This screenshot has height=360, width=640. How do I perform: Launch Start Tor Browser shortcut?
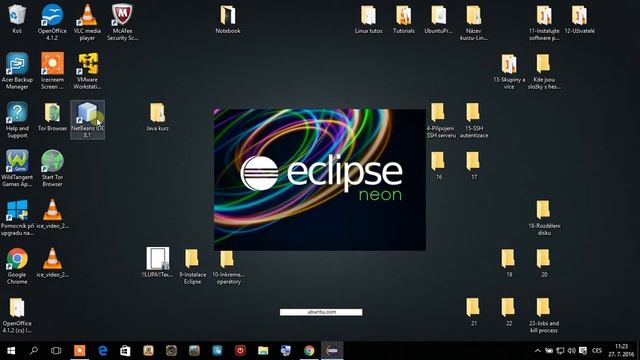52,169
